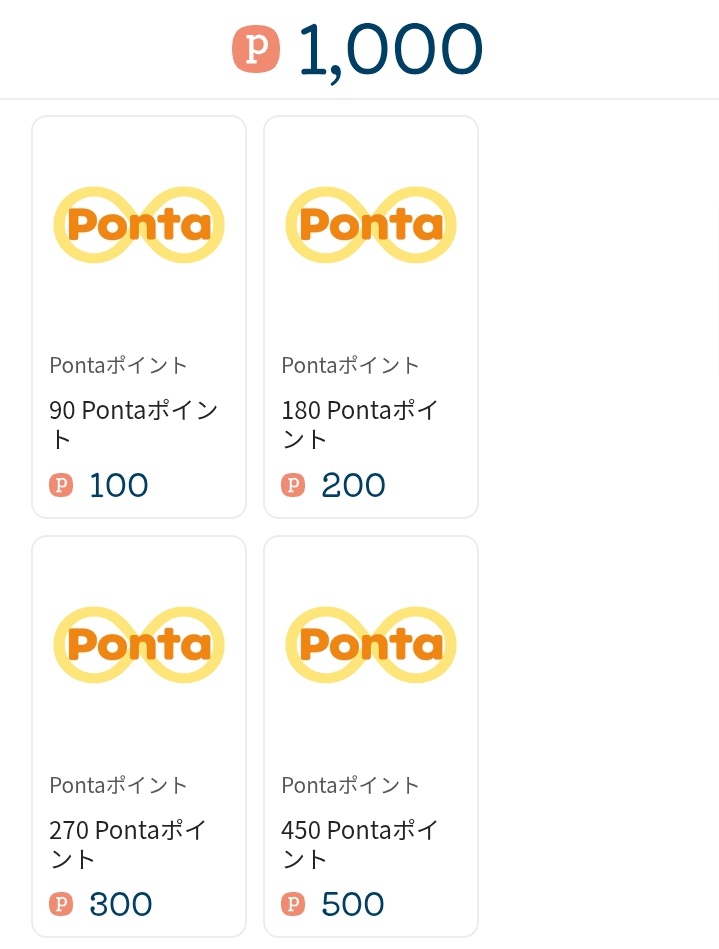The image size is (719, 949).
Task: Click the point coin icon beside 200
Action: 293,486
